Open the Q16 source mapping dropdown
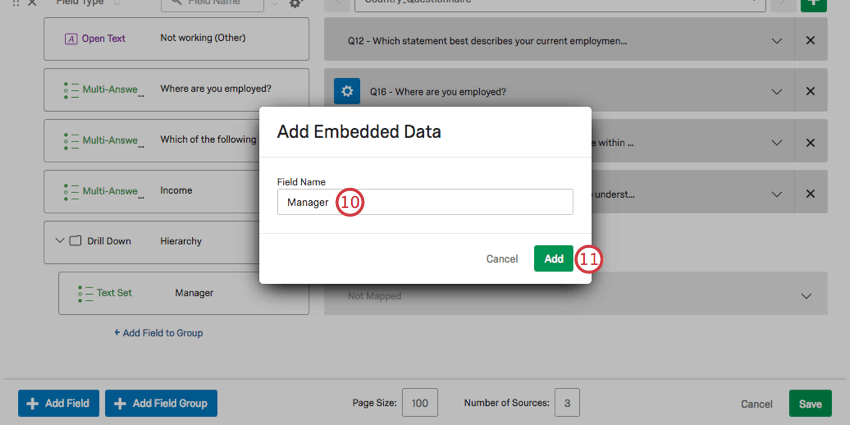850x425 pixels. (777, 92)
